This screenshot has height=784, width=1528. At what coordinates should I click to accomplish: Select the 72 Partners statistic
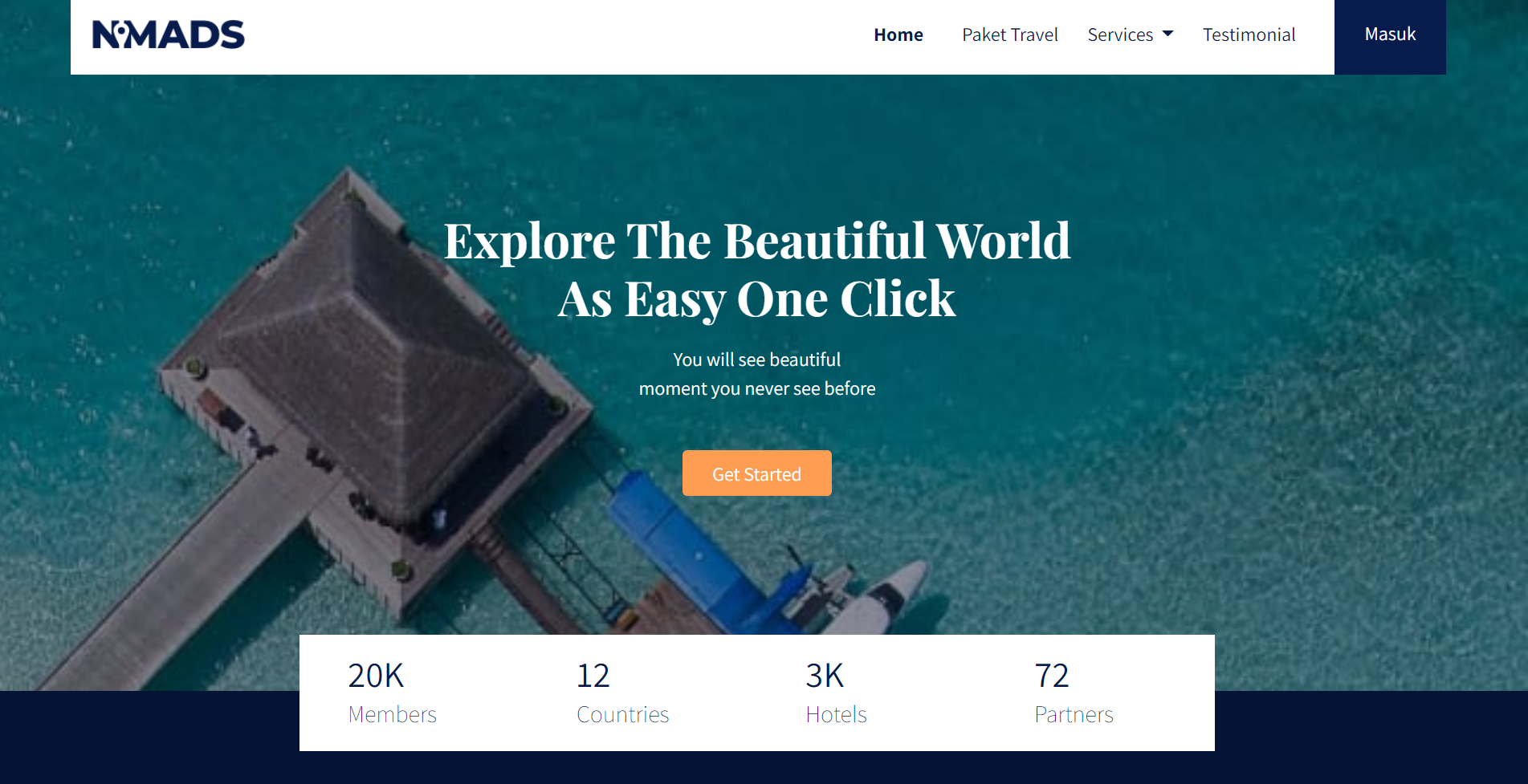click(1074, 693)
